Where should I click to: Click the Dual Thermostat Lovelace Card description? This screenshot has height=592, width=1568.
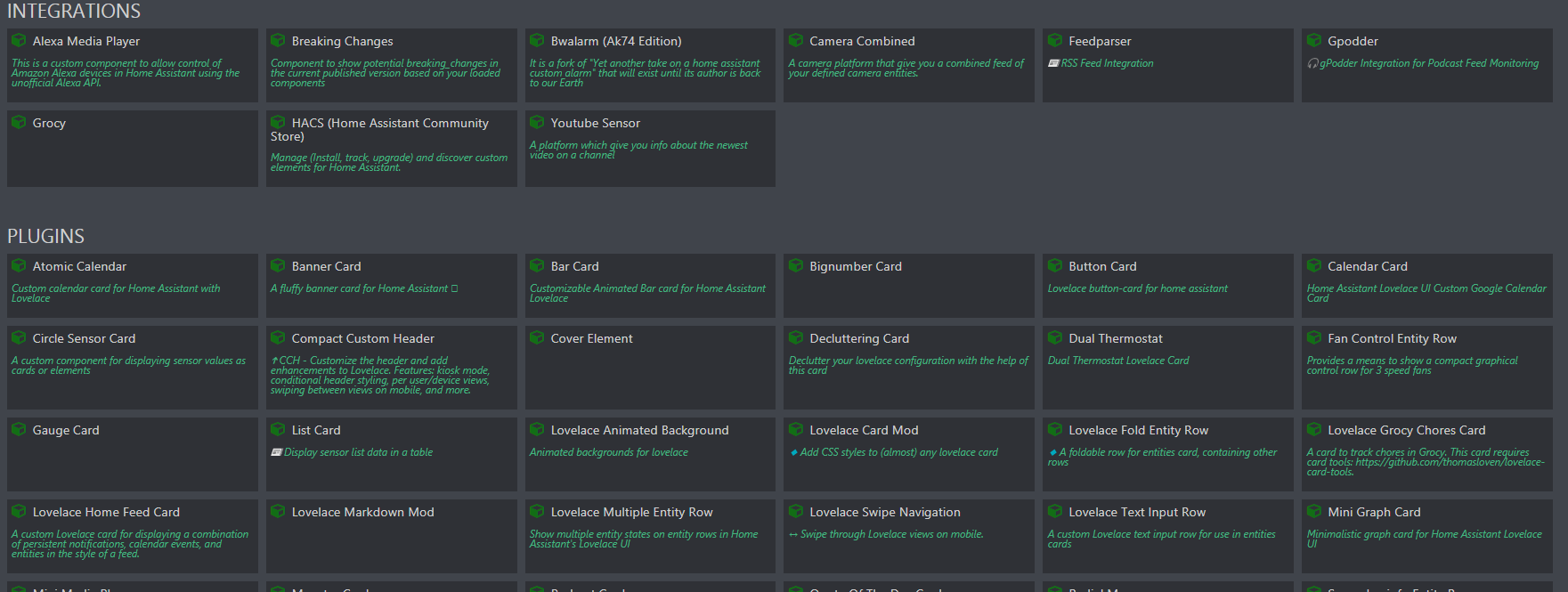tap(1118, 361)
